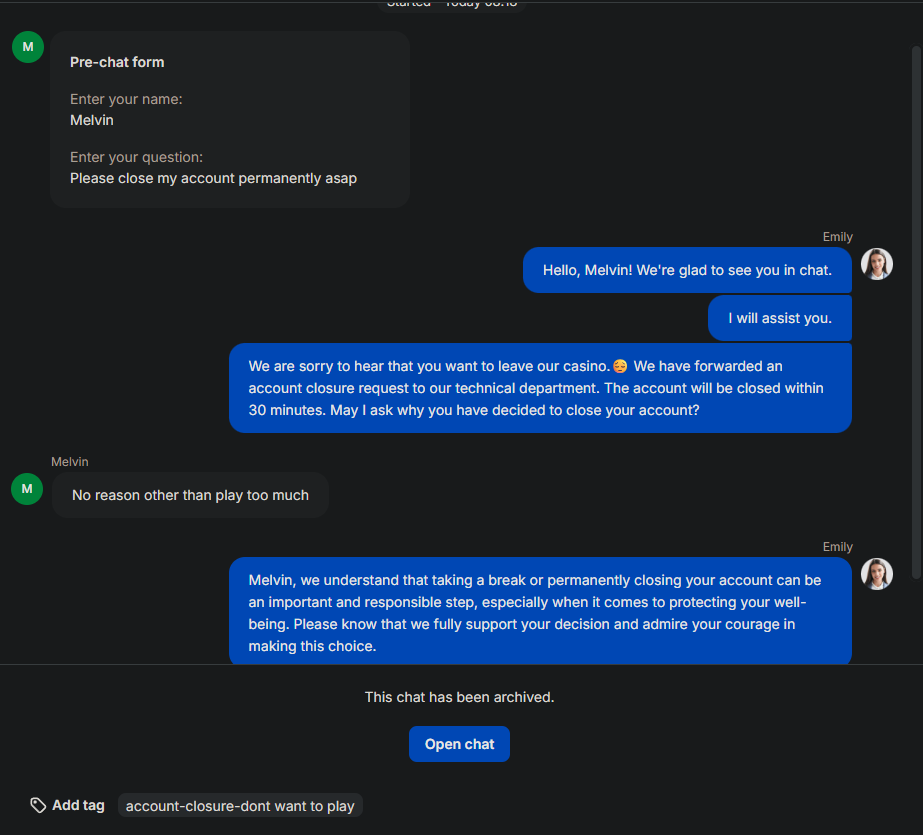
Task: Click 'This chat has been archived.' notice
Action: 459,697
